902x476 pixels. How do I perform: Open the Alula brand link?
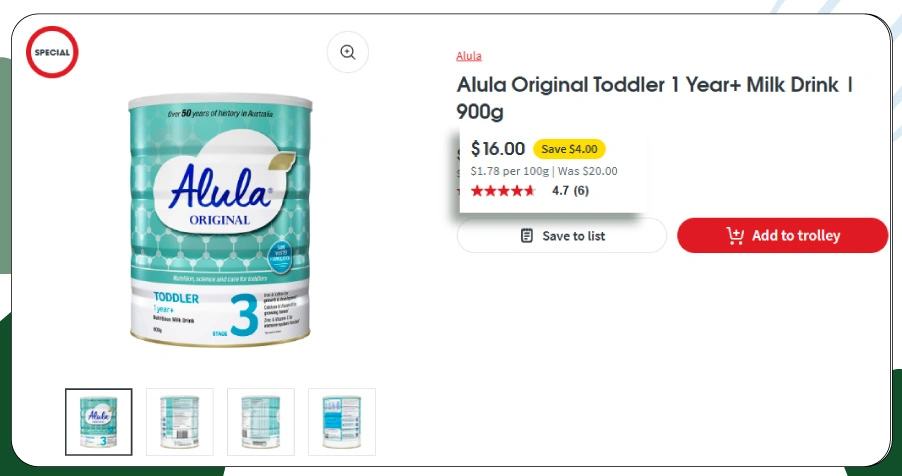click(469, 56)
